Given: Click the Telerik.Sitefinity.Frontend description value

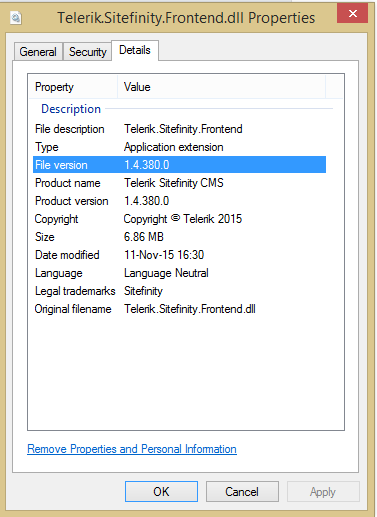Looking at the screenshot, I should 183,129.
